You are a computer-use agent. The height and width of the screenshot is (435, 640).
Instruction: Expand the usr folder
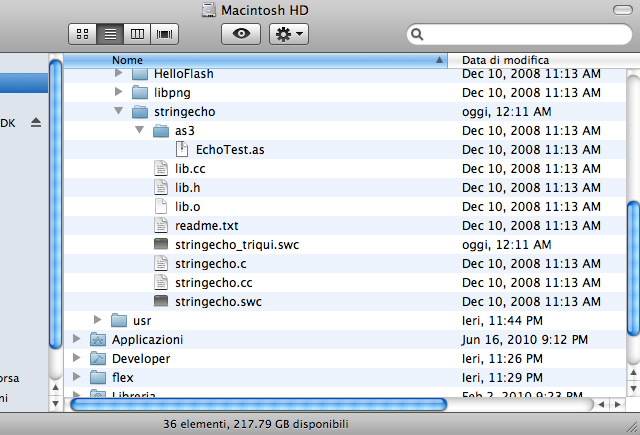coord(98,320)
